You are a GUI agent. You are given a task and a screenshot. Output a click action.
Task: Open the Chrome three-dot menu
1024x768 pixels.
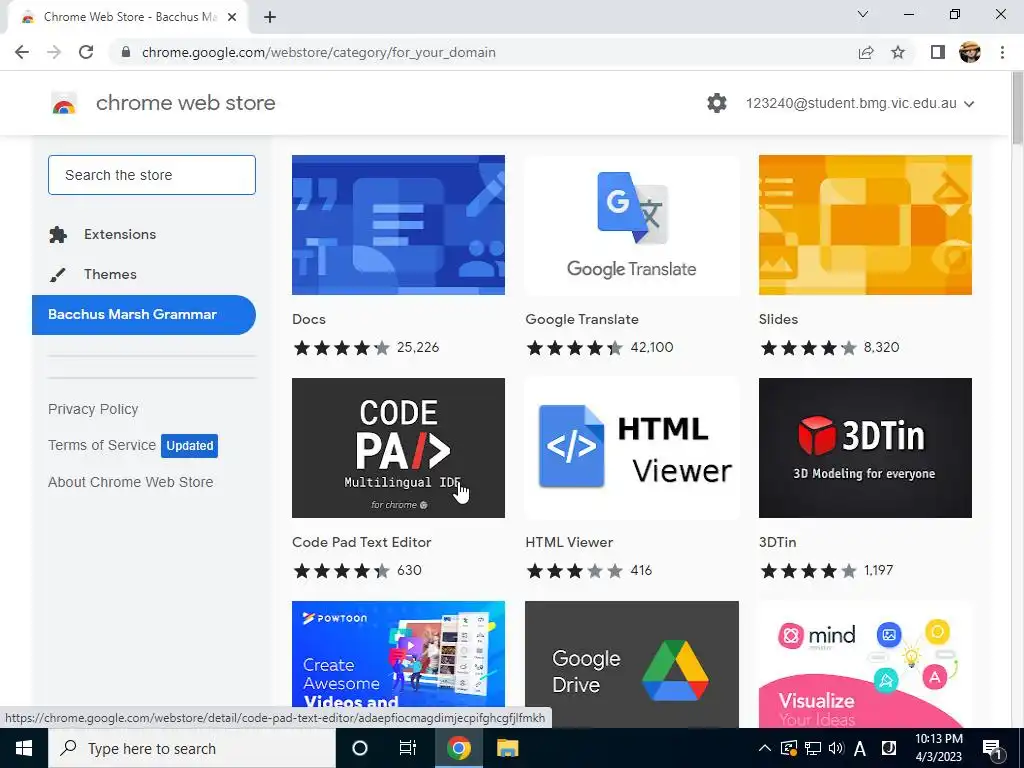(1002, 52)
